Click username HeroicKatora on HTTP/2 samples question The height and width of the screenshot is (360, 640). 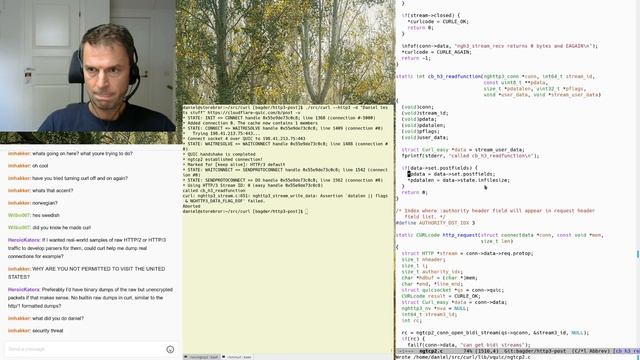[24, 240]
